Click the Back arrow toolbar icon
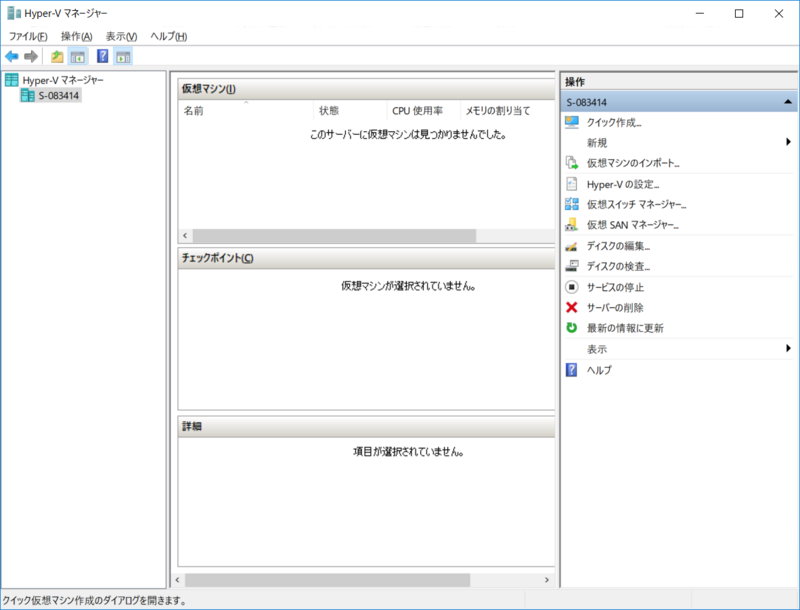 (x=12, y=57)
